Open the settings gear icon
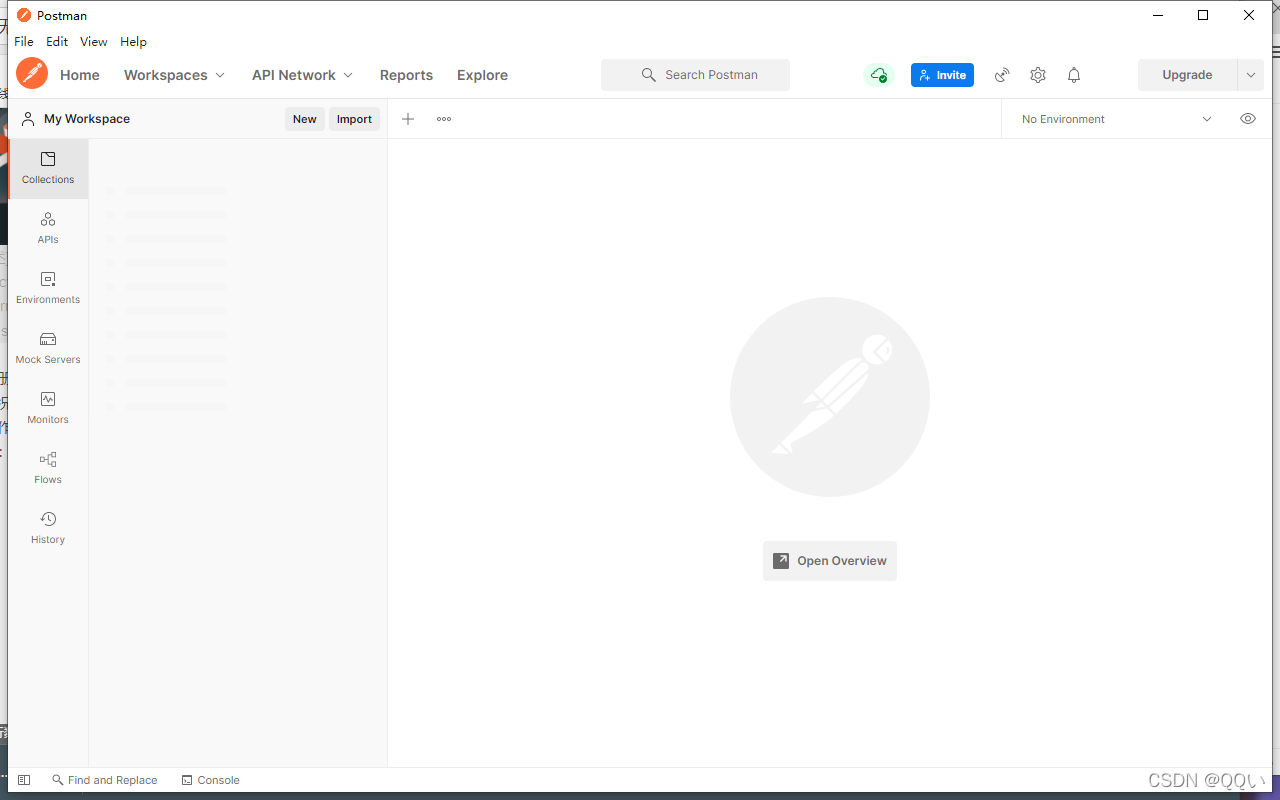Image resolution: width=1280 pixels, height=800 pixels. coord(1038,75)
